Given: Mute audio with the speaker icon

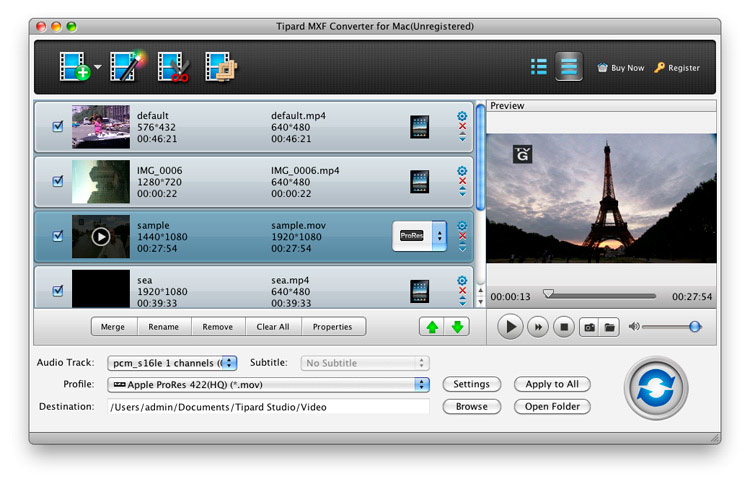Looking at the screenshot, I should click(x=634, y=327).
